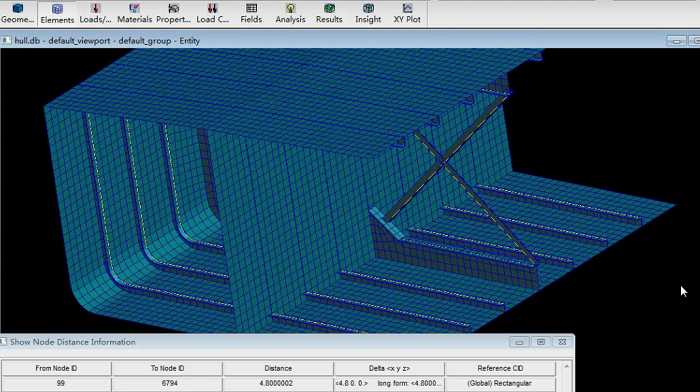Open the Insight tool
700x392 pixels.
(x=368, y=13)
